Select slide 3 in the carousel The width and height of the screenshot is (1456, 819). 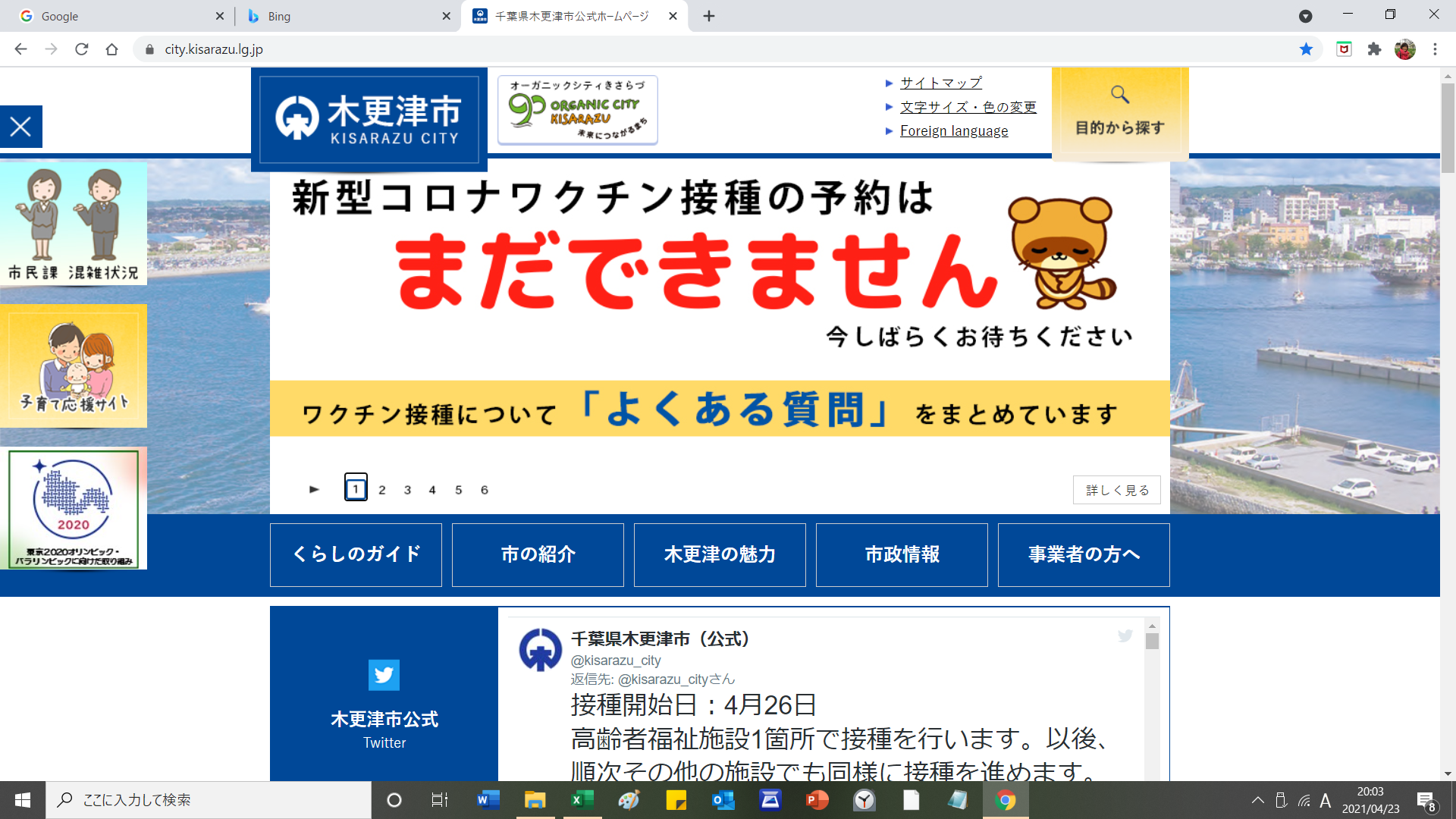(407, 490)
